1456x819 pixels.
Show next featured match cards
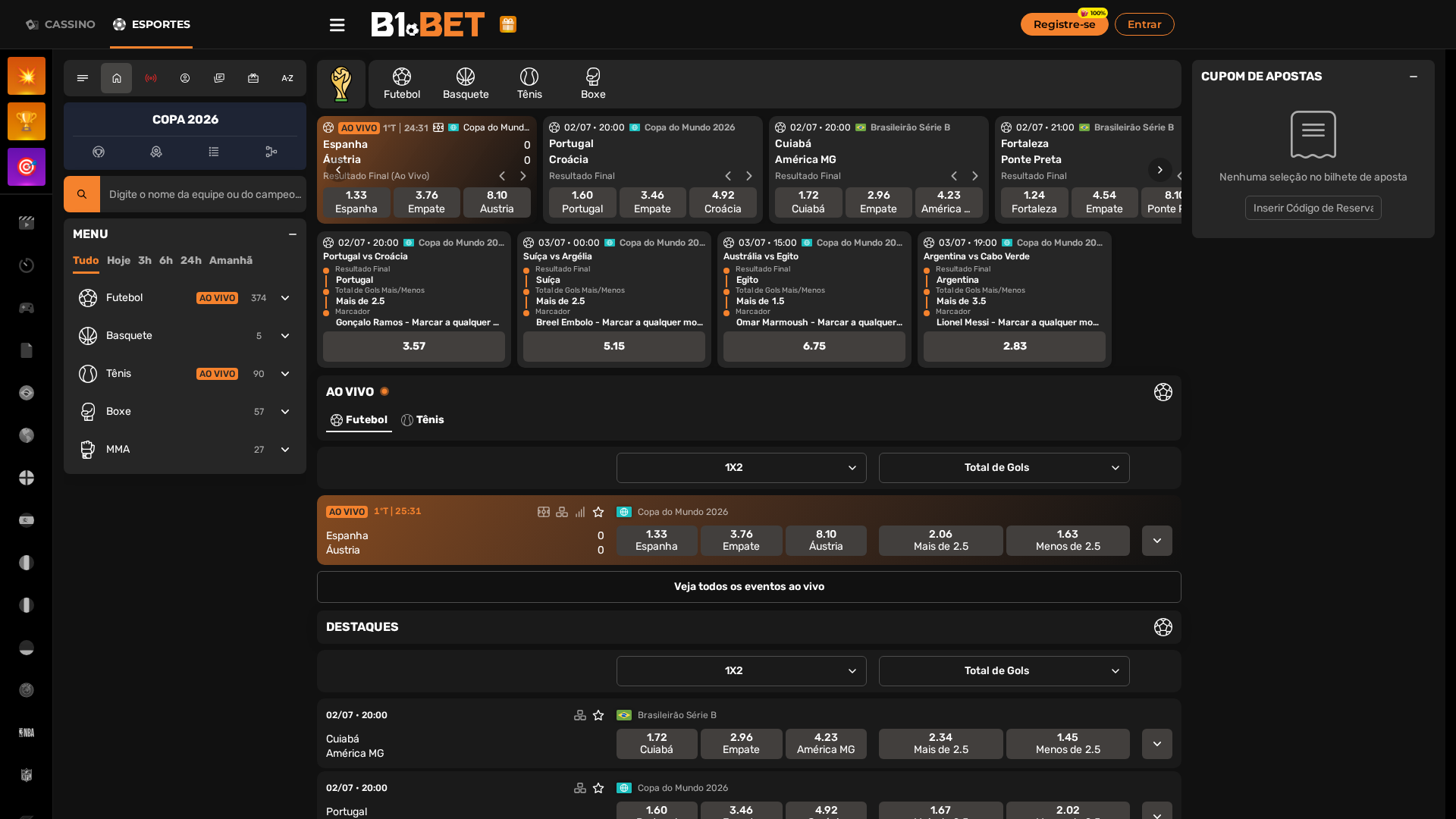[x=1159, y=170]
